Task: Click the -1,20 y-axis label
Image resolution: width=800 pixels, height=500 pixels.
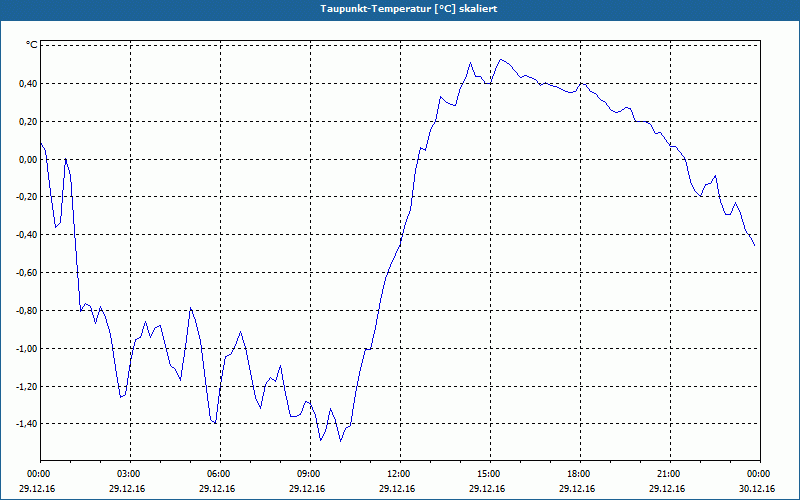Action: 27,386
